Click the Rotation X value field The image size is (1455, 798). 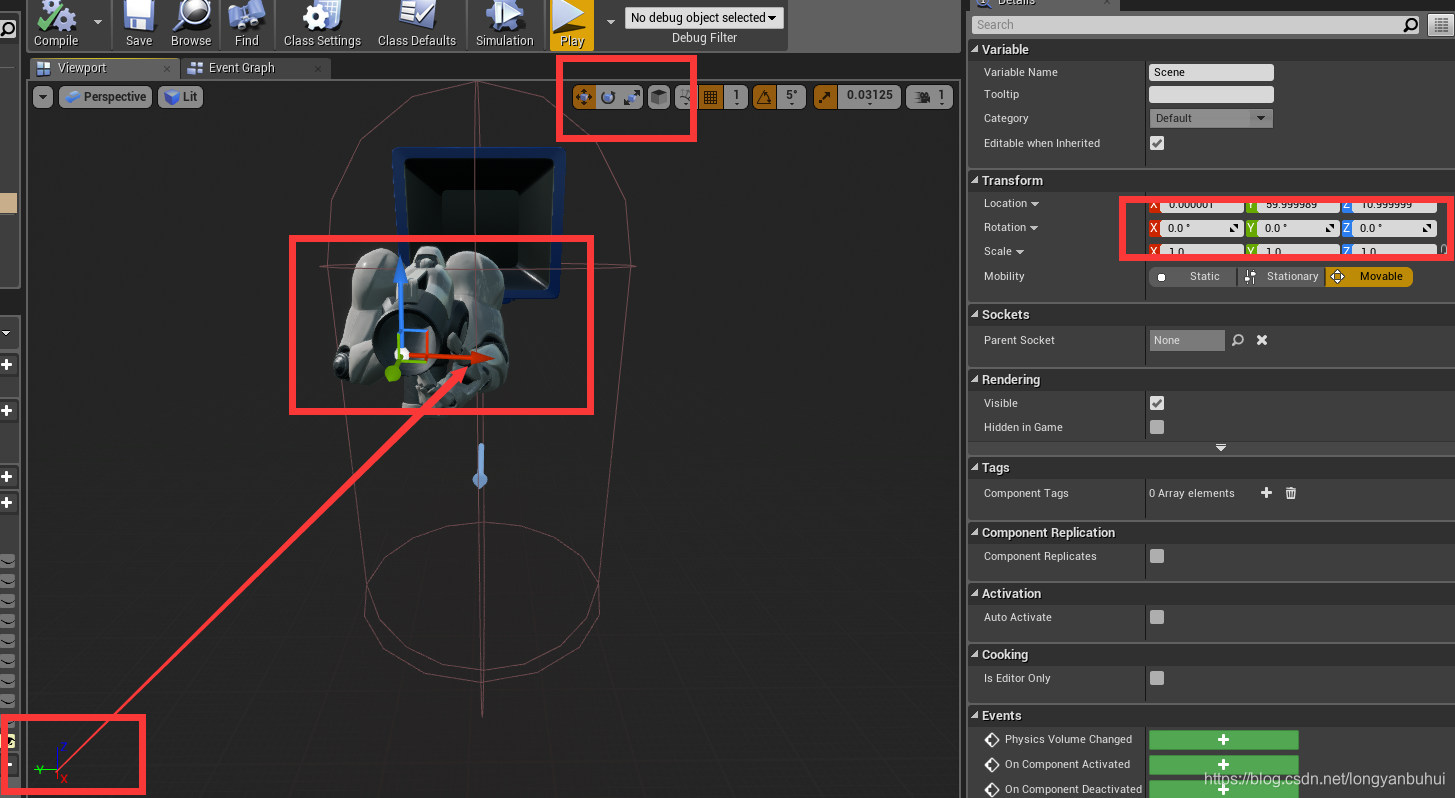pyautogui.click(x=1201, y=228)
